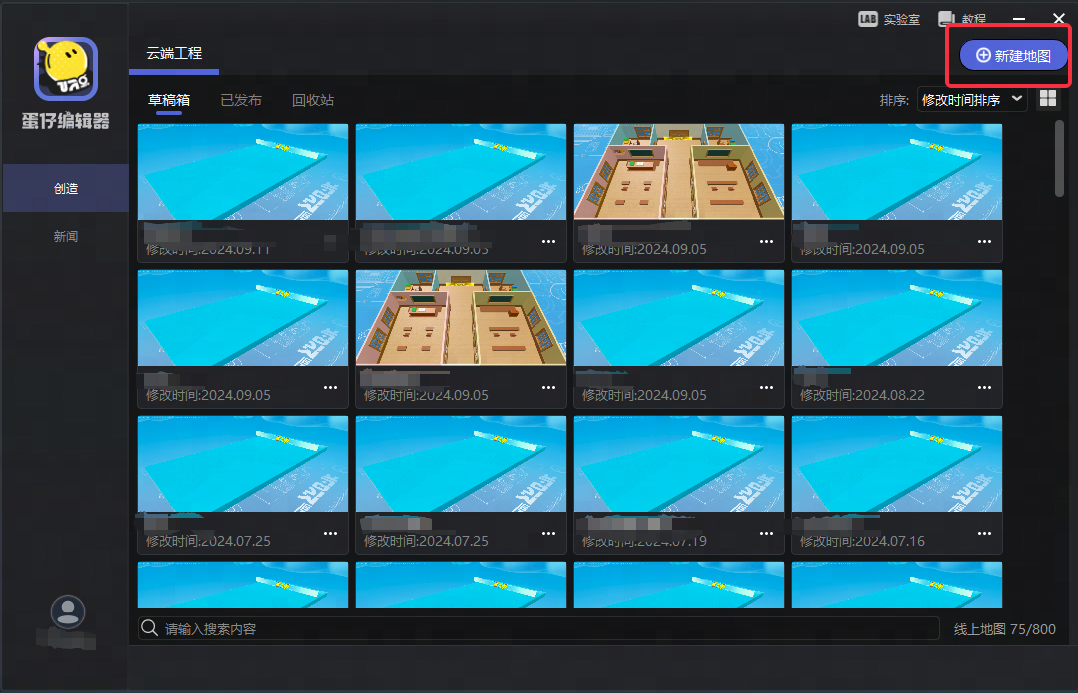Click the vertical scrollbar handle
This screenshot has height=693, width=1078.
[x=1059, y=159]
